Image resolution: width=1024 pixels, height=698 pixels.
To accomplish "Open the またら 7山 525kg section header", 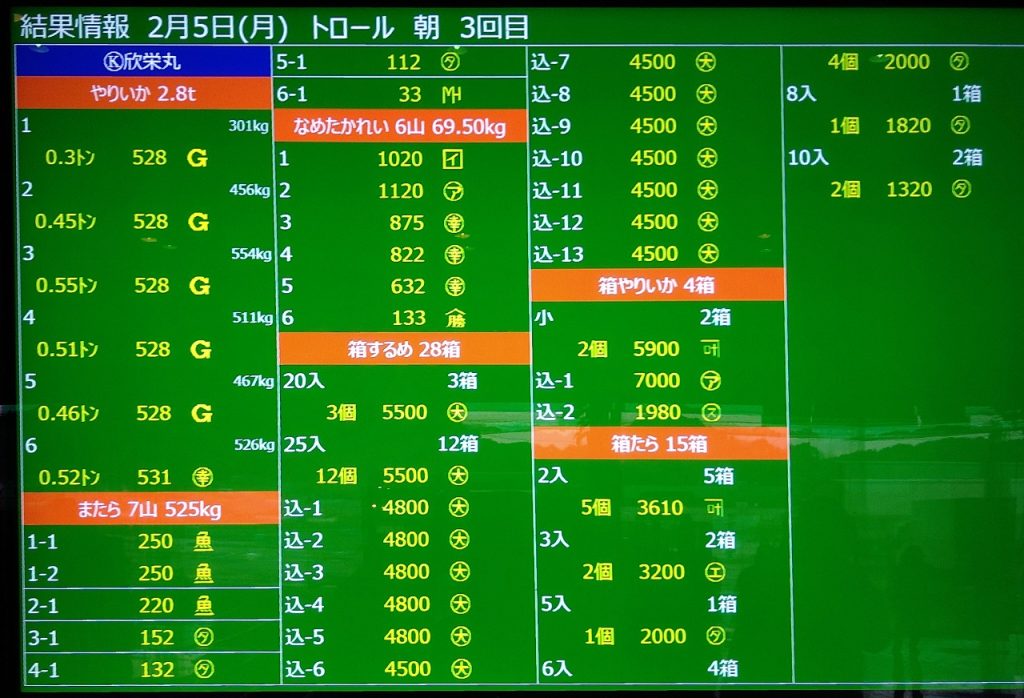I will coord(149,509).
